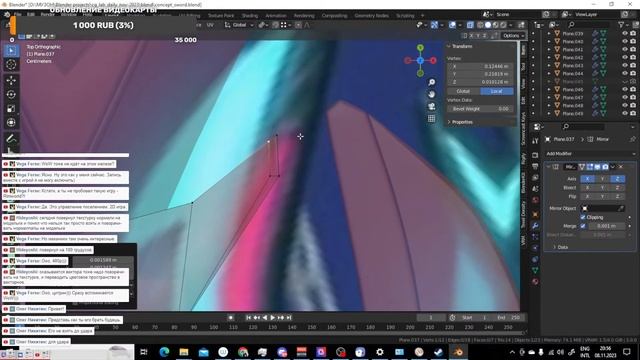The height and width of the screenshot is (360, 640).
Task: Open the Render properties tab icon
Action: (x=535, y=155)
